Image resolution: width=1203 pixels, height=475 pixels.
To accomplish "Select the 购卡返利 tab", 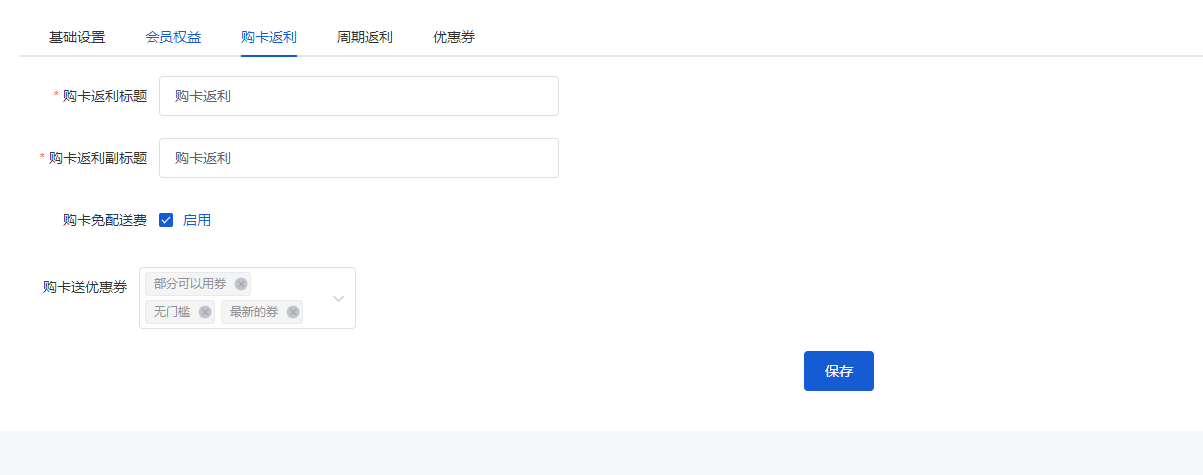I will pos(269,37).
